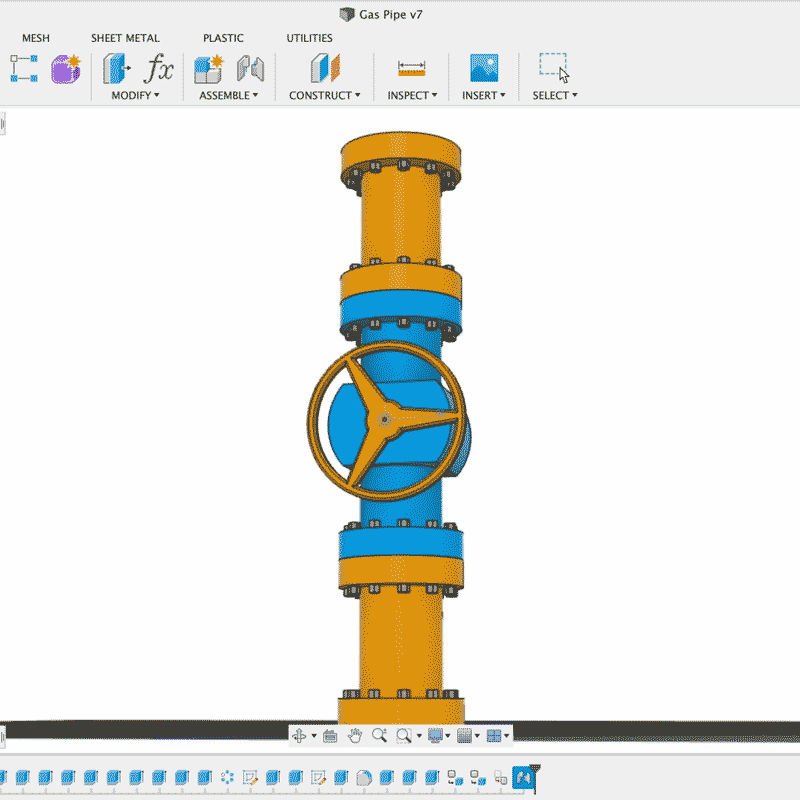Click the Zoom magnifier in navigation bar
The width and height of the screenshot is (800, 800).
379,736
